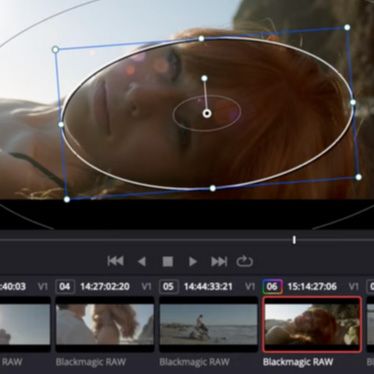Click the V1 label of clip 06

(x=354, y=286)
